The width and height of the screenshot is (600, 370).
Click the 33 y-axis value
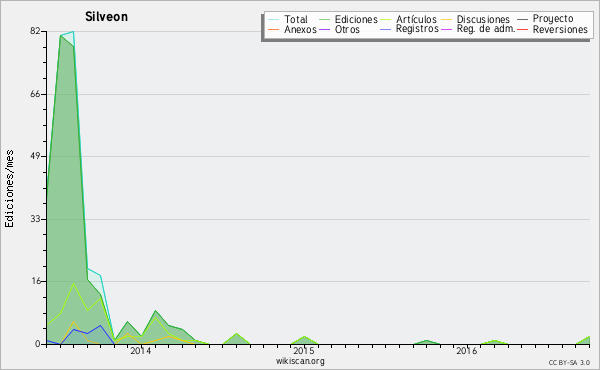(35, 219)
